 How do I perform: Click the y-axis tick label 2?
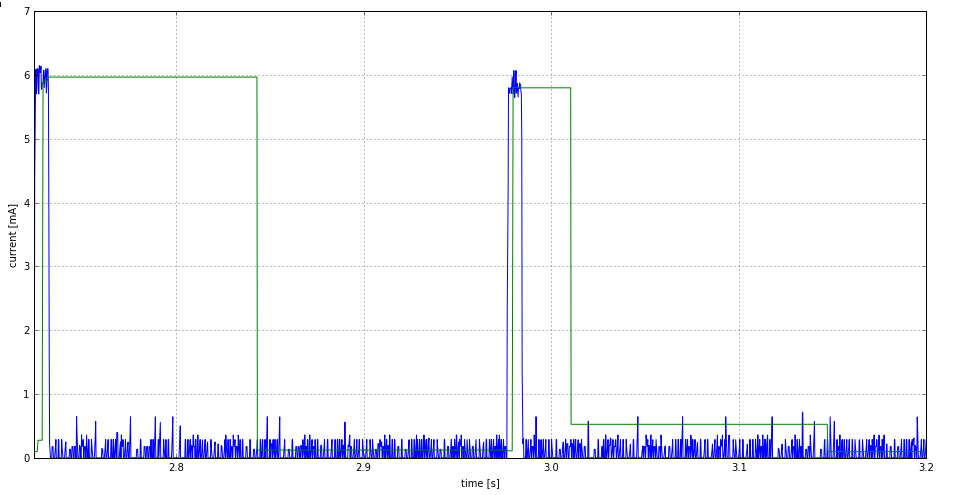[x=26, y=331]
